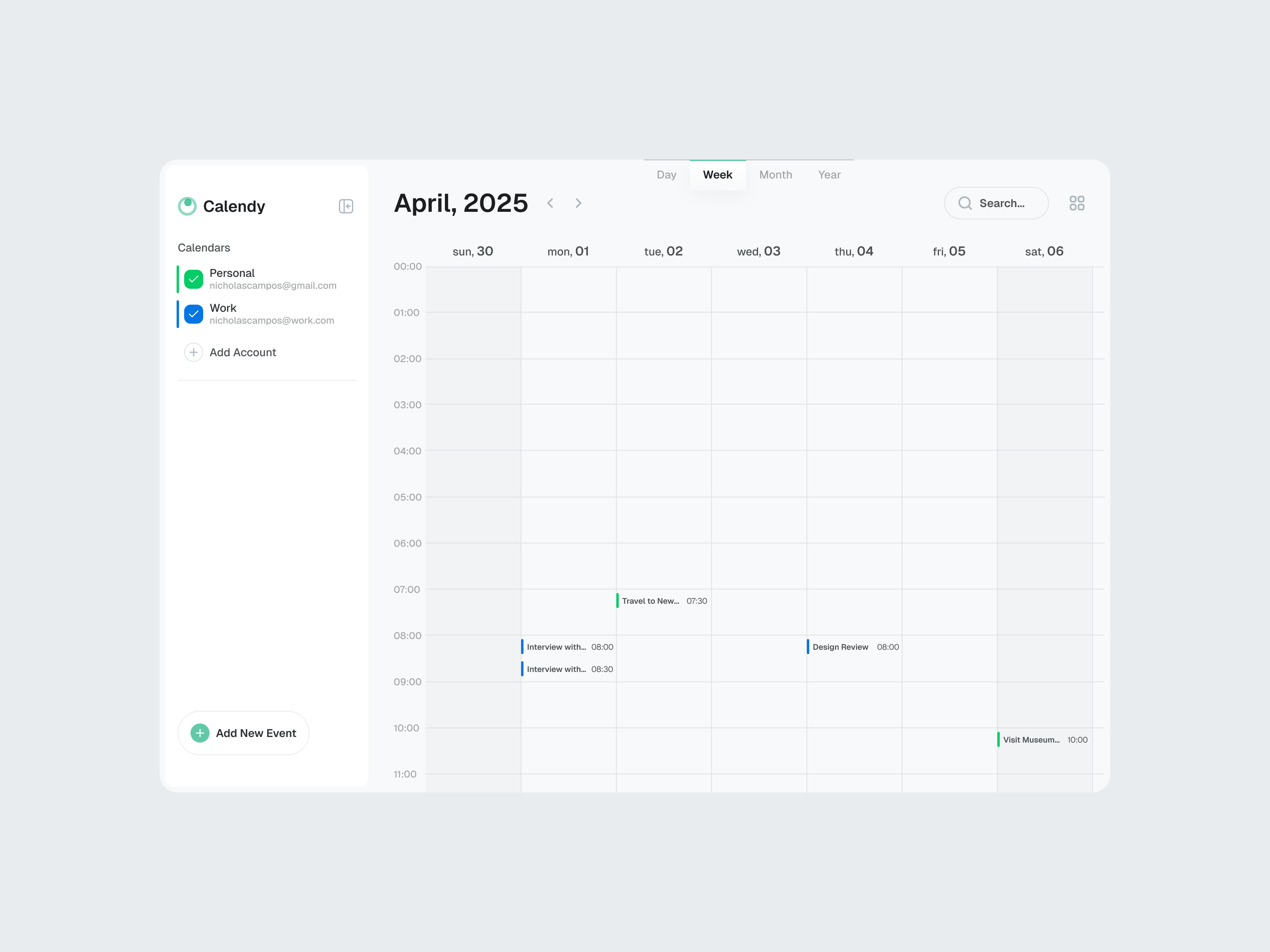This screenshot has height=952, width=1270.
Task: Click the next month chevron arrow
Action: pos(578,203)
